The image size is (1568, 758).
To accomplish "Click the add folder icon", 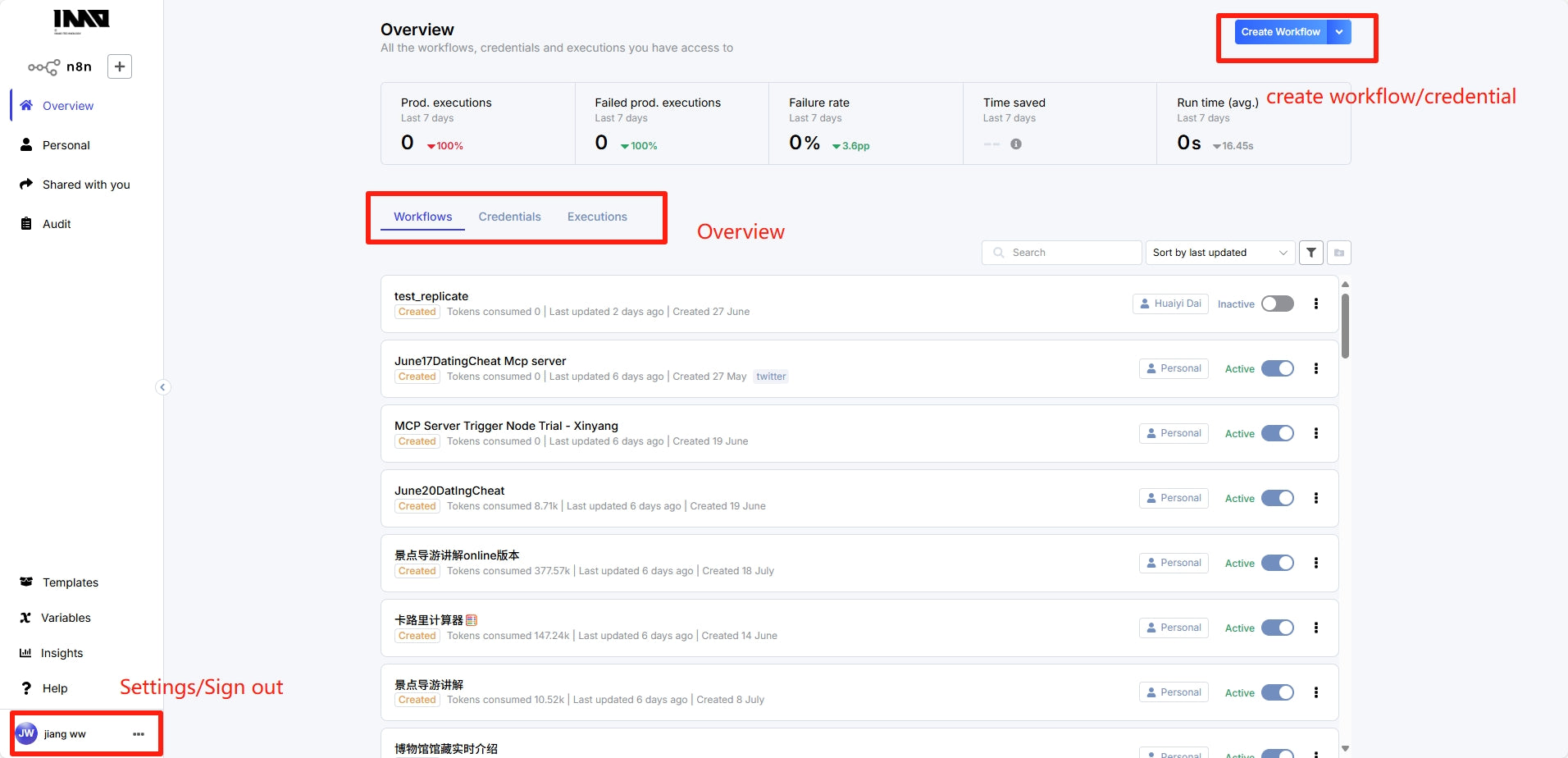I will point(1339,253).
